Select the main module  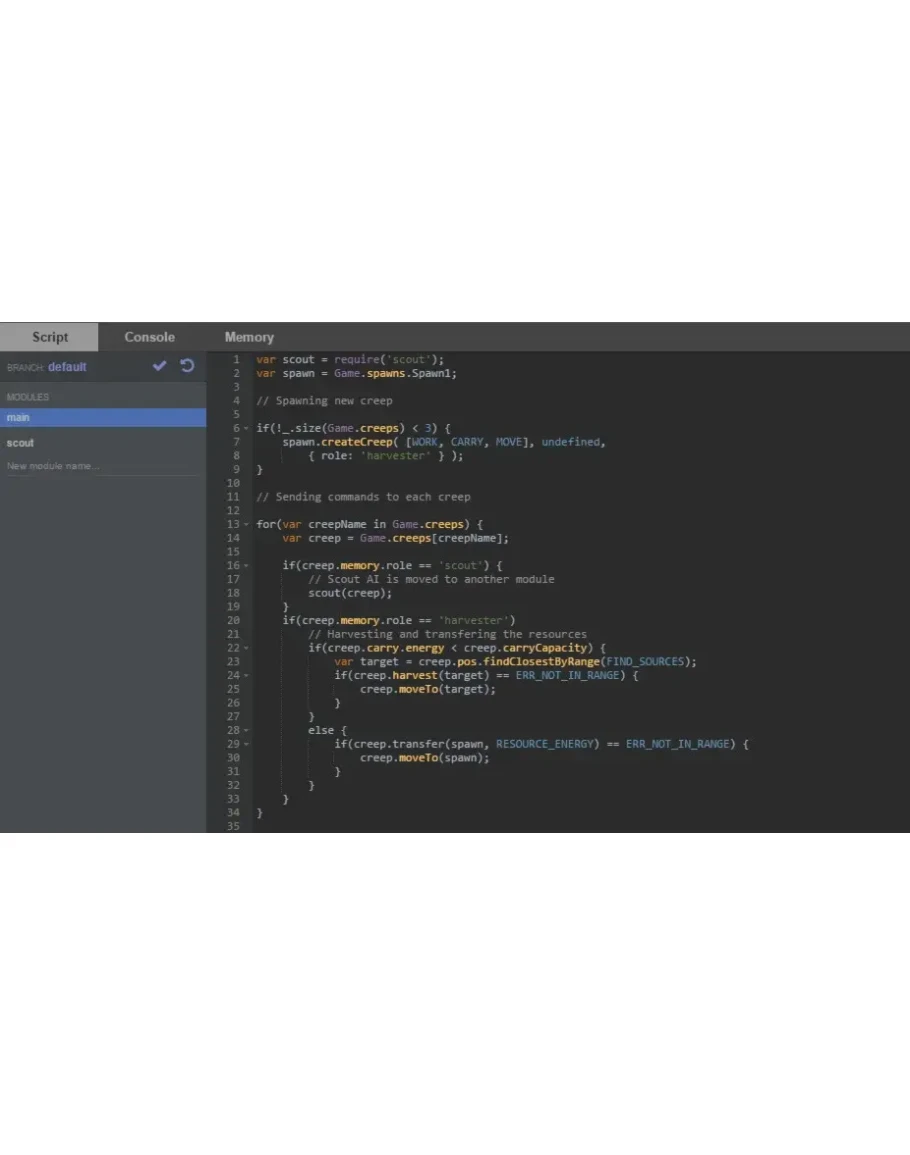102,418
